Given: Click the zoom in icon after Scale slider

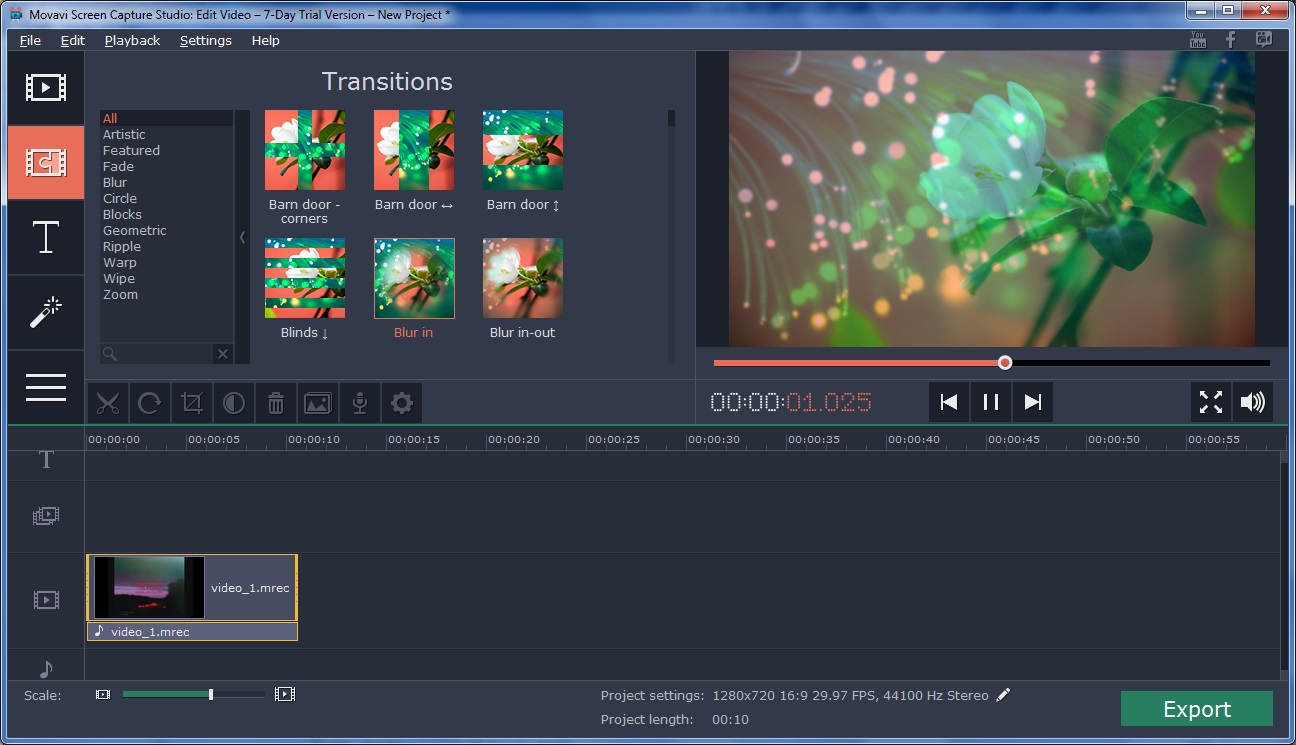Looking at the screenshot, I should pyautogui.click(x=285, y=694).
